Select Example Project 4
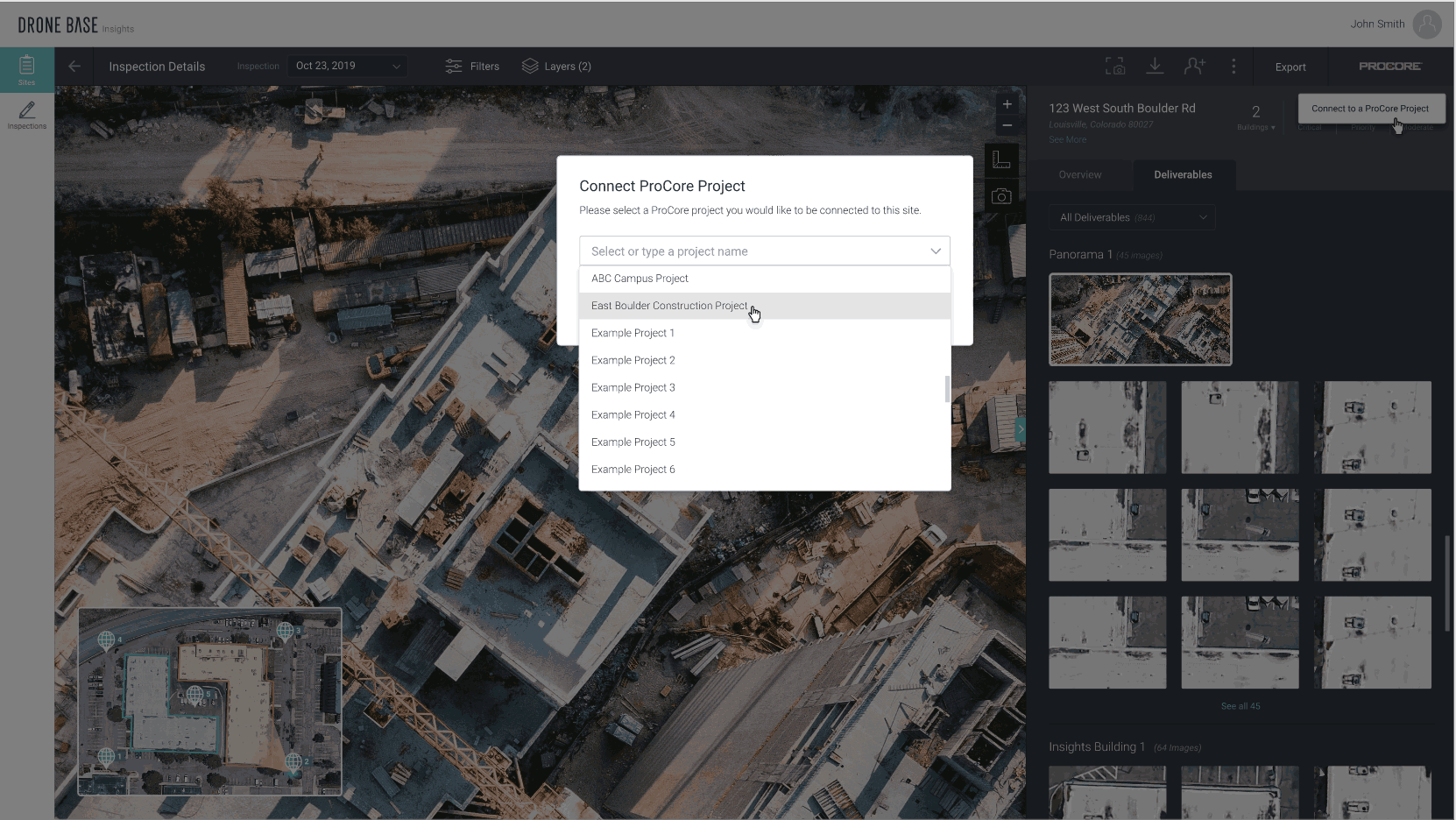The width and height of the screenshot is (1456, 820). (x=765, y=414)
